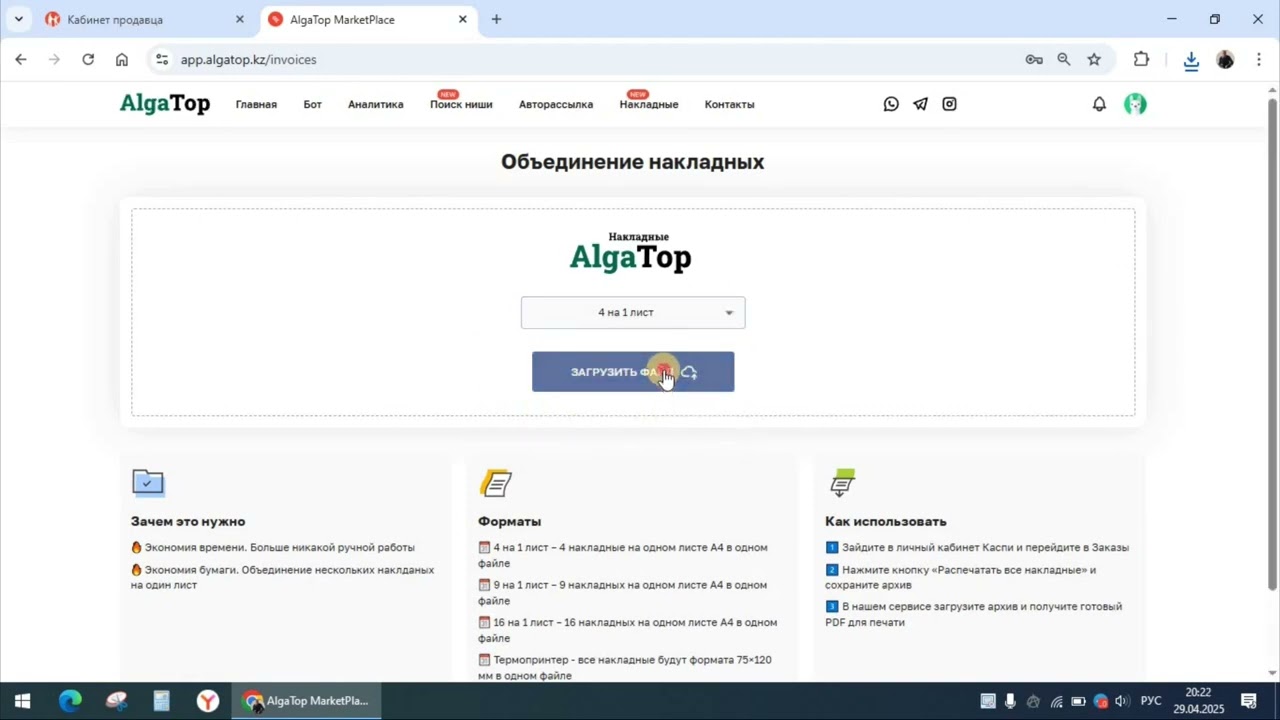The height and width of the screenshot is (720, 1280).
Task: Click '16 на 1 лист' format description
Action: (627, 630)
